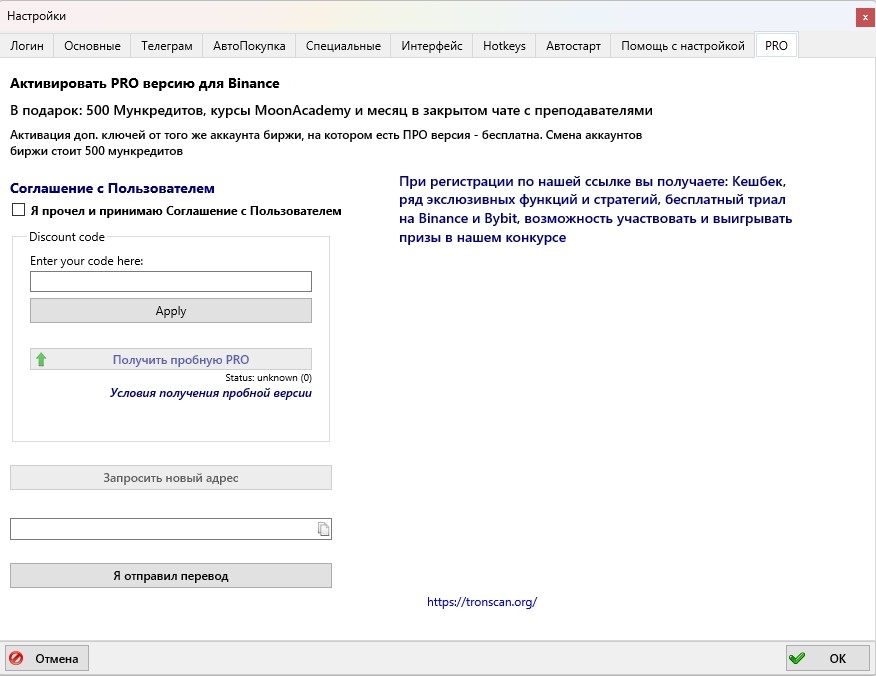The width and height of the screenshot is (876, 676).
Task: Open the Телеграм settings tab
Action: (x=166, y=46)
